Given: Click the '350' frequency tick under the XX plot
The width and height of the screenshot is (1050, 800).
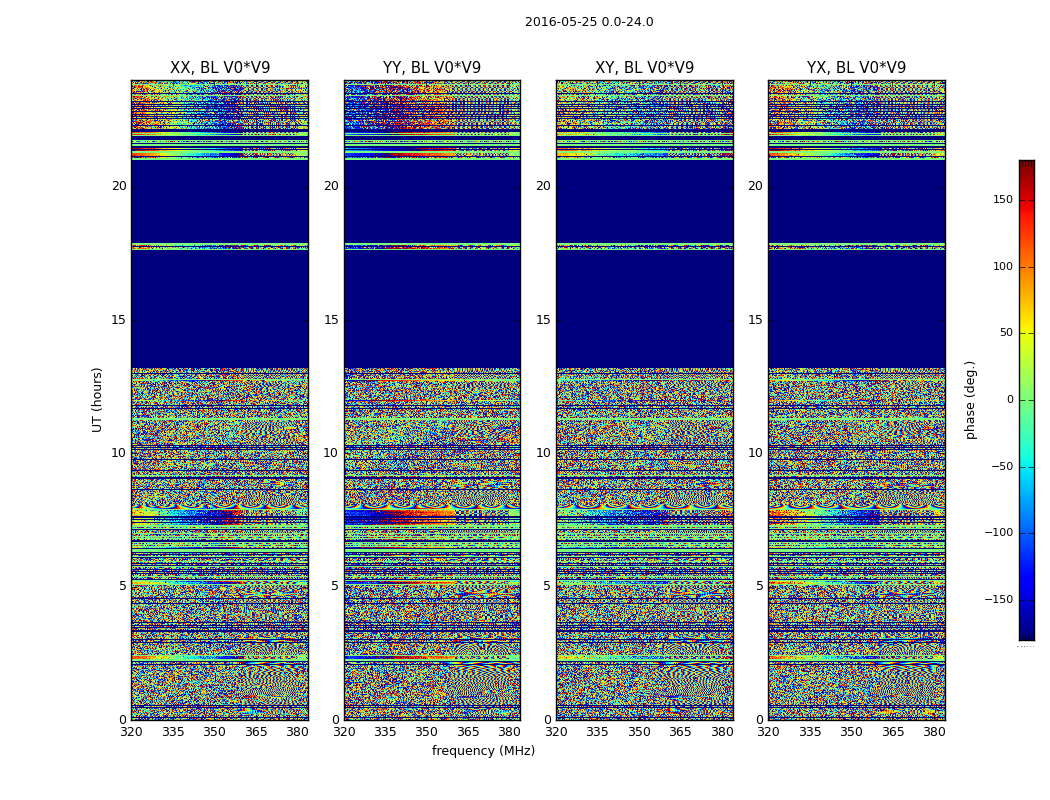Looking at the screenshot, I should [x=214, y=732].
